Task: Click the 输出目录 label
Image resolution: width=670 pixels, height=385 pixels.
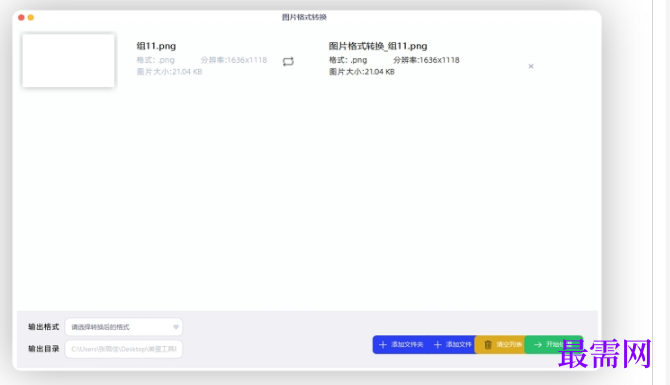Action: click(44, 349)
